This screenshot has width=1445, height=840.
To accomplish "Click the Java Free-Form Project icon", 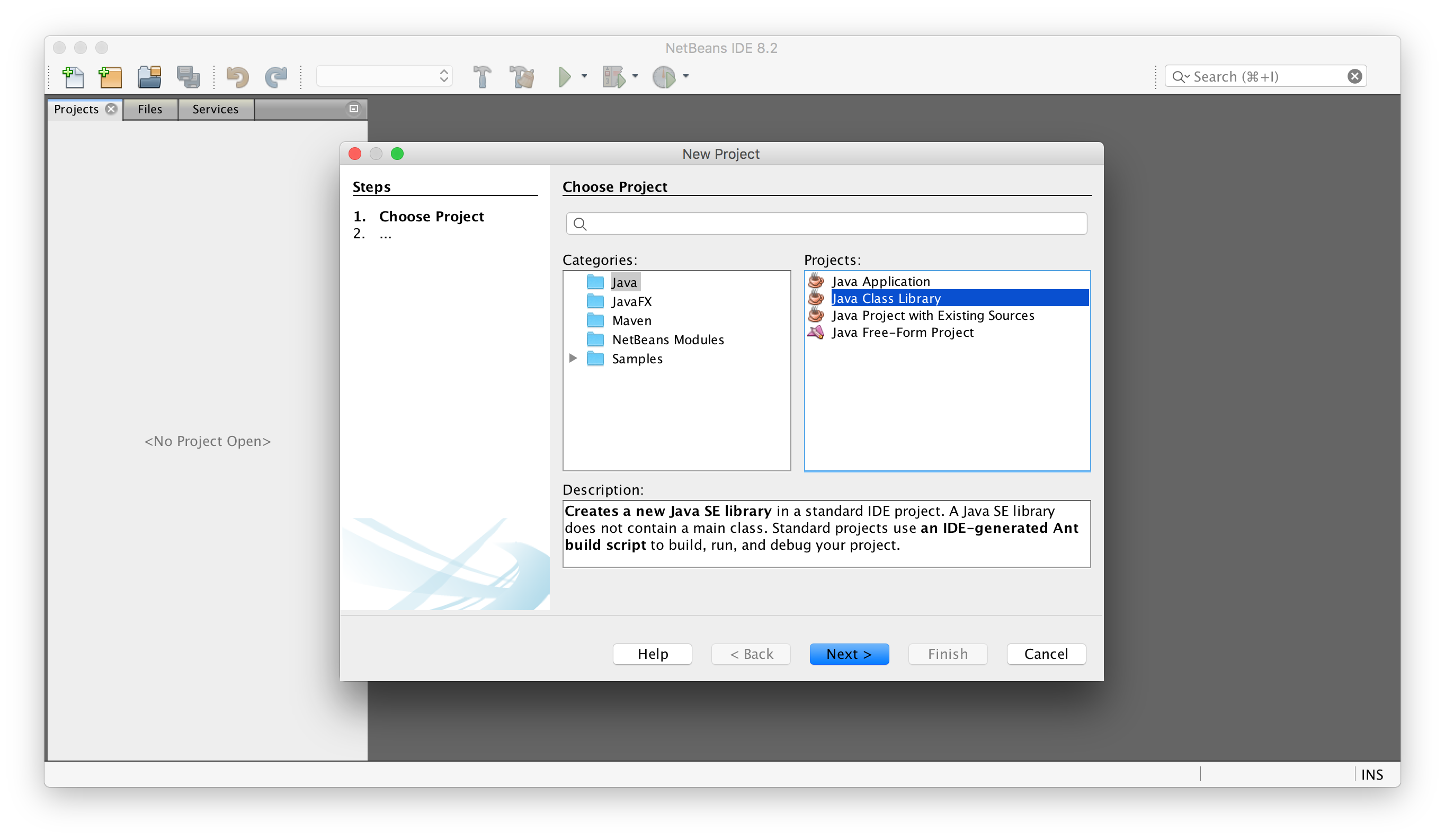I will point(816,332).
